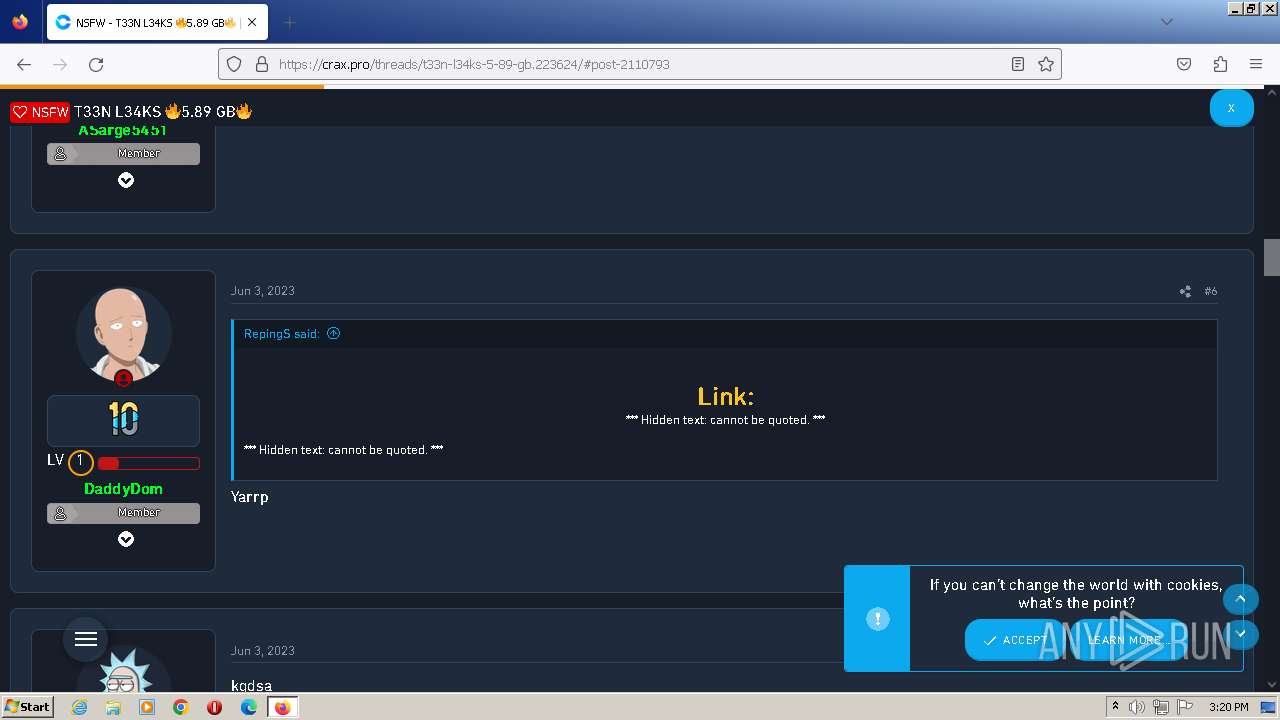Viewport: 1280px width, 720px height.
Task: Click the DaddyDom level 10 badge
Action: click(x=123, y=420)
